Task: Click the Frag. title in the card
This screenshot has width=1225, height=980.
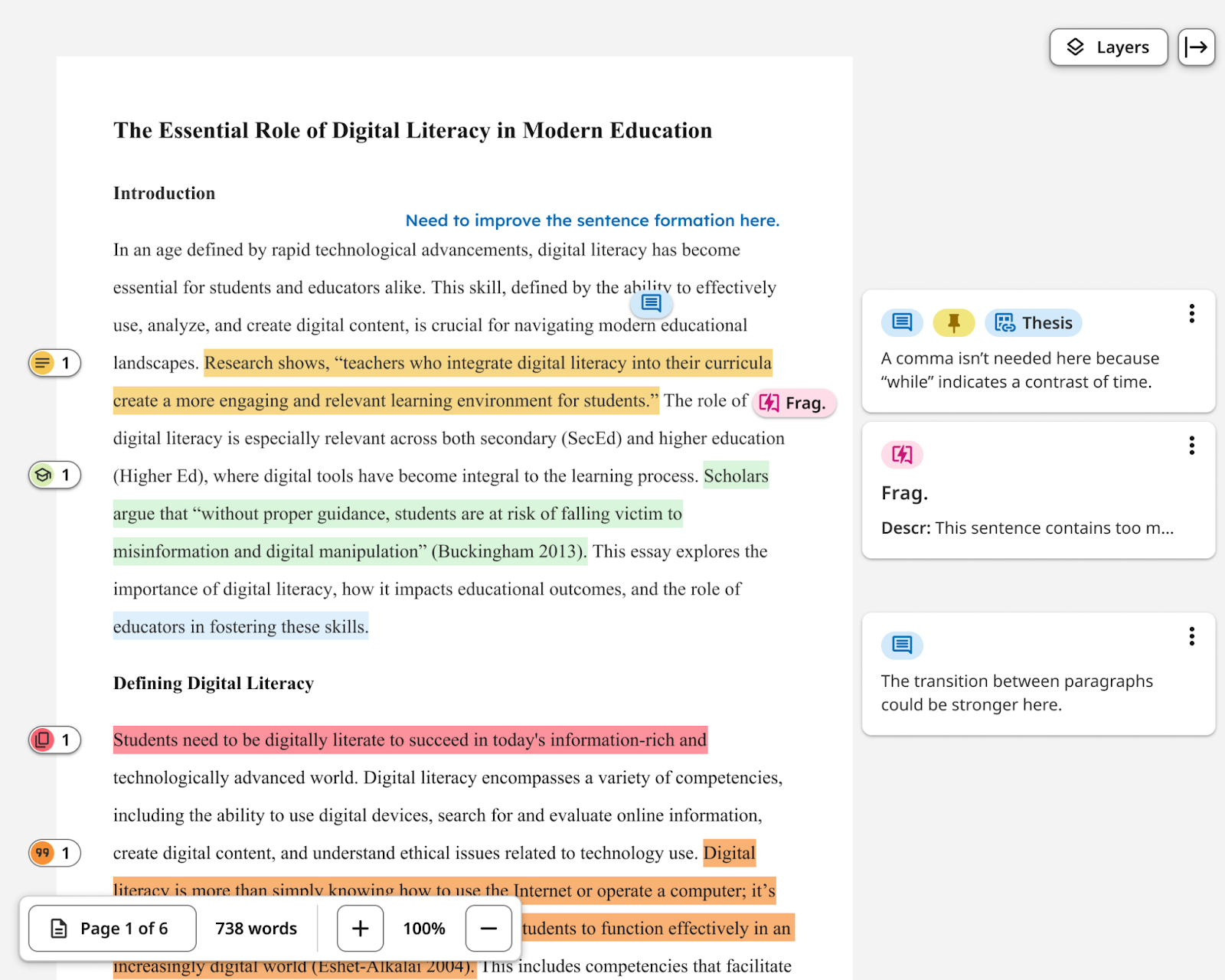Action: pos(904,493)
